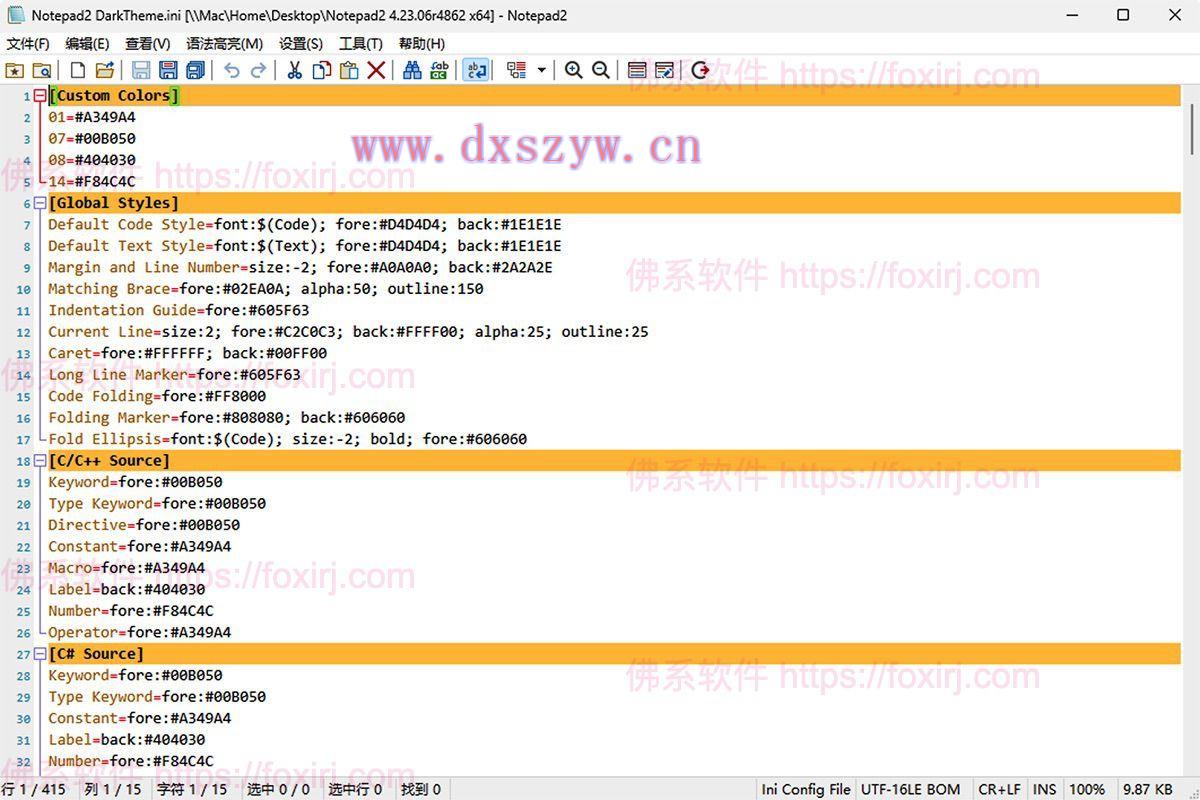Open Find with the binoculars icon

point(412,70)
